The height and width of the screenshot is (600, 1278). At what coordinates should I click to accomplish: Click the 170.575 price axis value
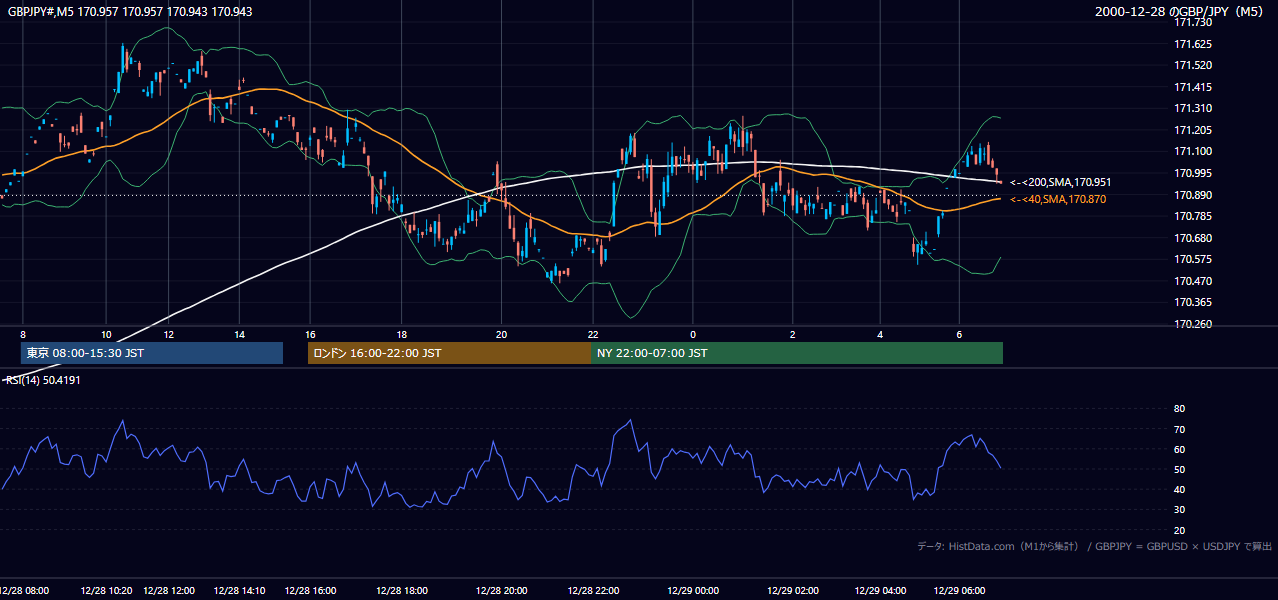(1192, 259)
